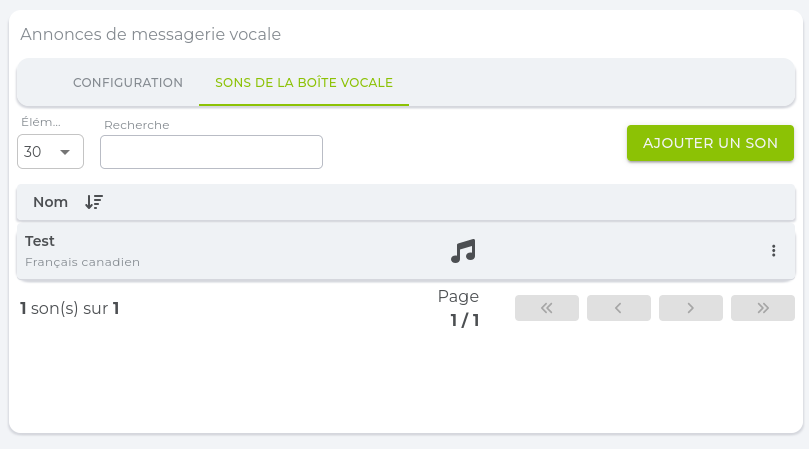Click the Recherche field label
809x449 pixels.
[137, 125]
